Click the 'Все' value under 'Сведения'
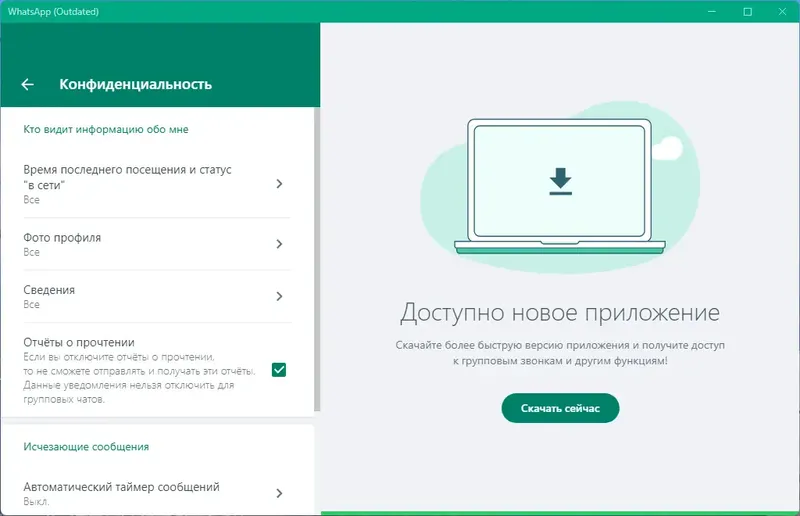The width and height of the screenshot is (800, 516). [31, 304]
